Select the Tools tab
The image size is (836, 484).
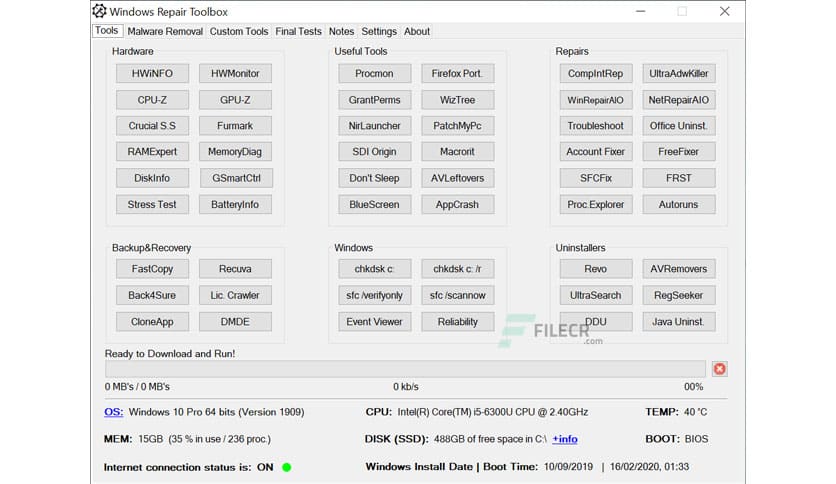pyautogui.click(x=107, y=31)
